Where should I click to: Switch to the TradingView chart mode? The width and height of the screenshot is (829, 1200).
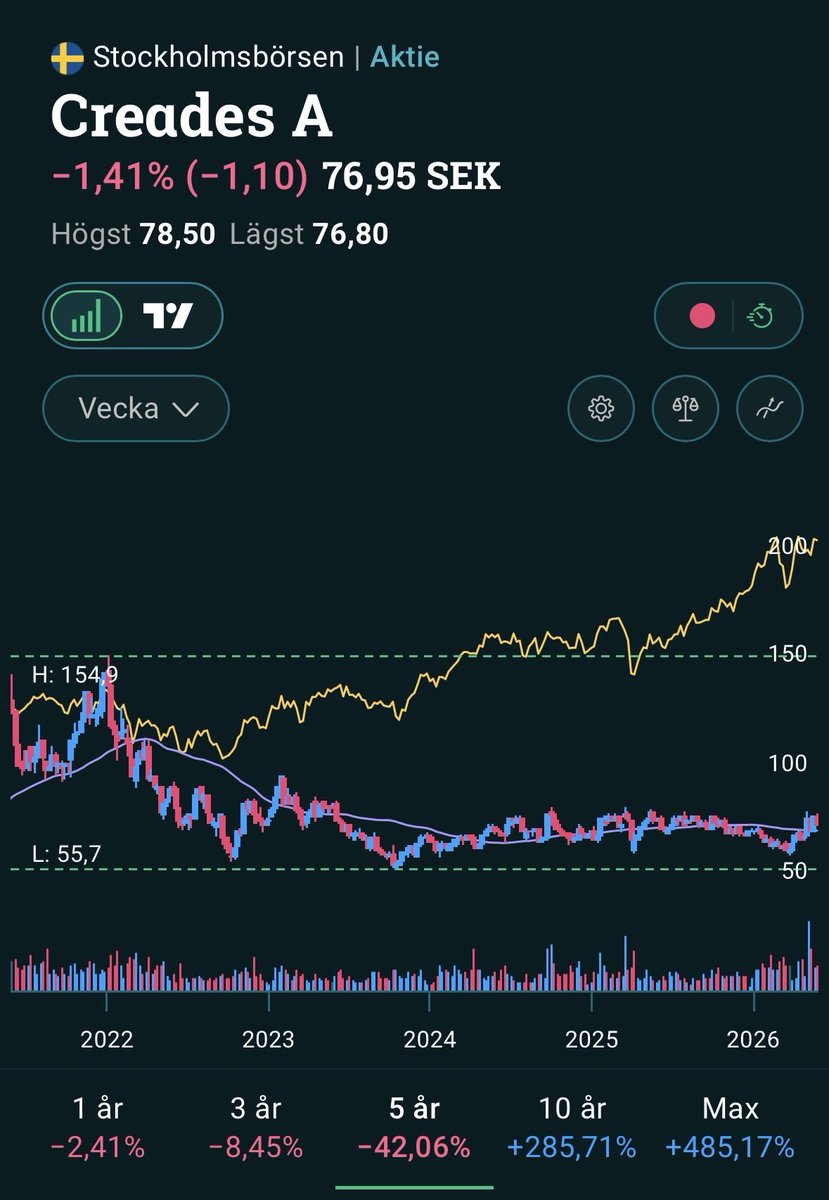click(x=167, y=317)
